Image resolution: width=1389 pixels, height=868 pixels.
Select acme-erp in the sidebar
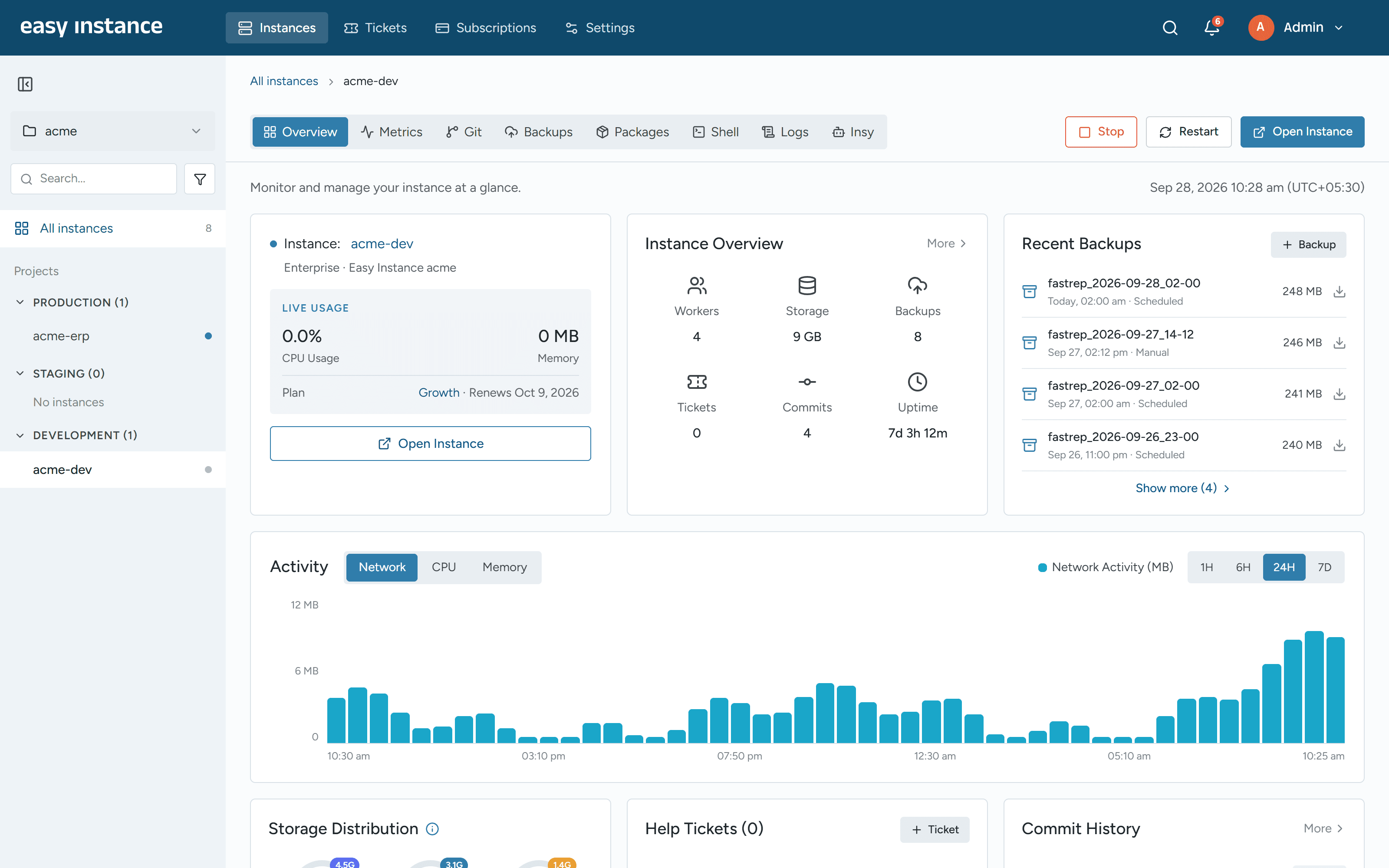click(x=112, y=336)
